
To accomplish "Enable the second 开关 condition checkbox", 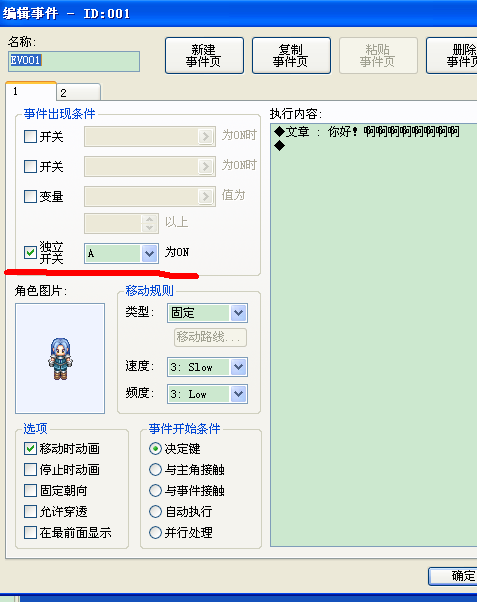I will (x=30, y=167).
